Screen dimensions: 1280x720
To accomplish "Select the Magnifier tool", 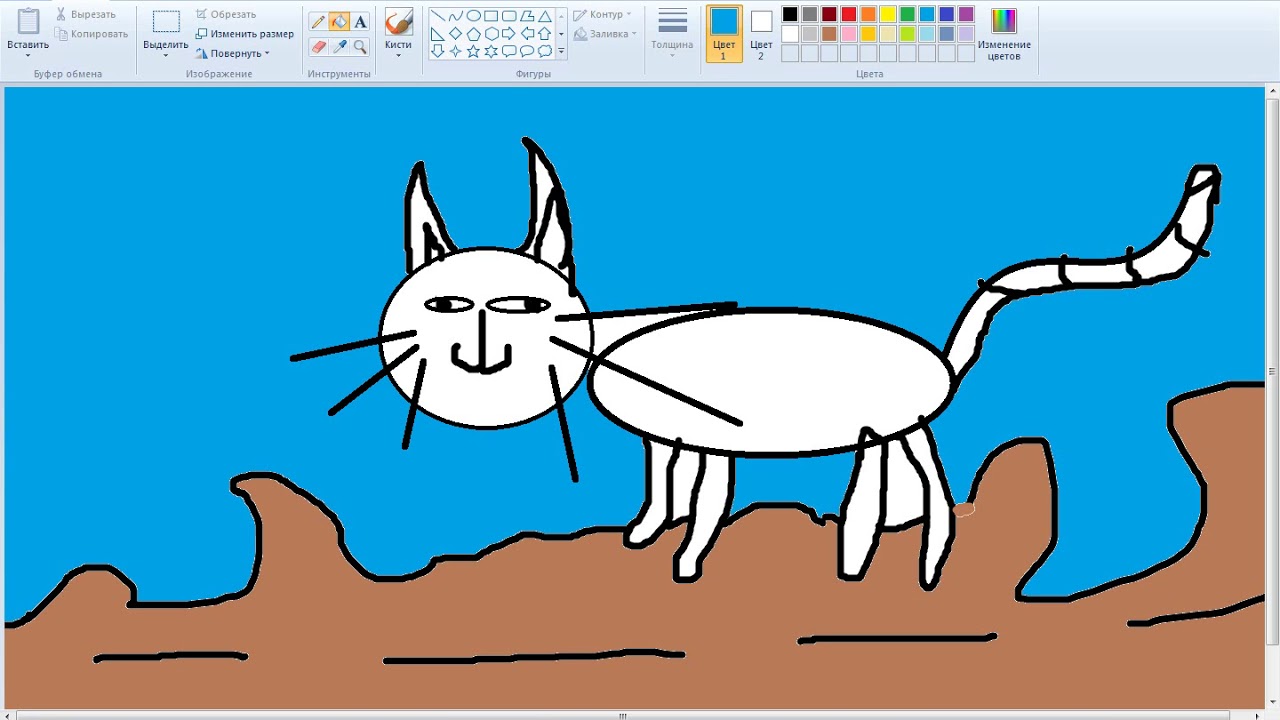I will (x=360, y=46).
